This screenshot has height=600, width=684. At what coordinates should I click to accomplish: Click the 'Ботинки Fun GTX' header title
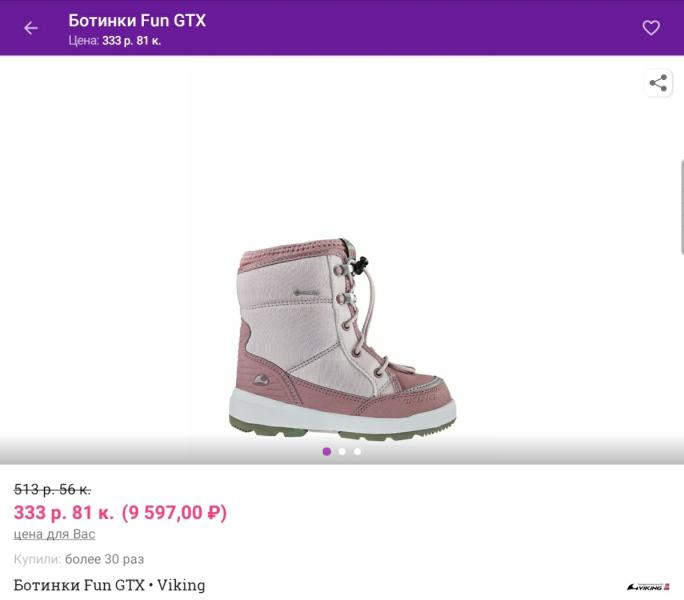pos(137,21)
